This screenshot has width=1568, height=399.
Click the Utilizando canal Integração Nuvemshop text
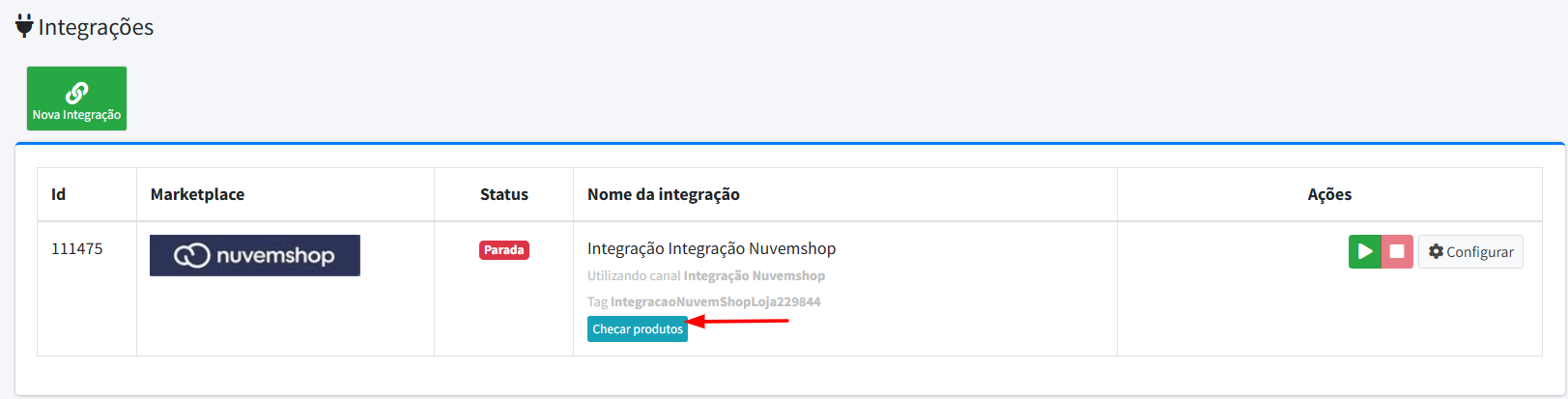(x=706, y=275)
